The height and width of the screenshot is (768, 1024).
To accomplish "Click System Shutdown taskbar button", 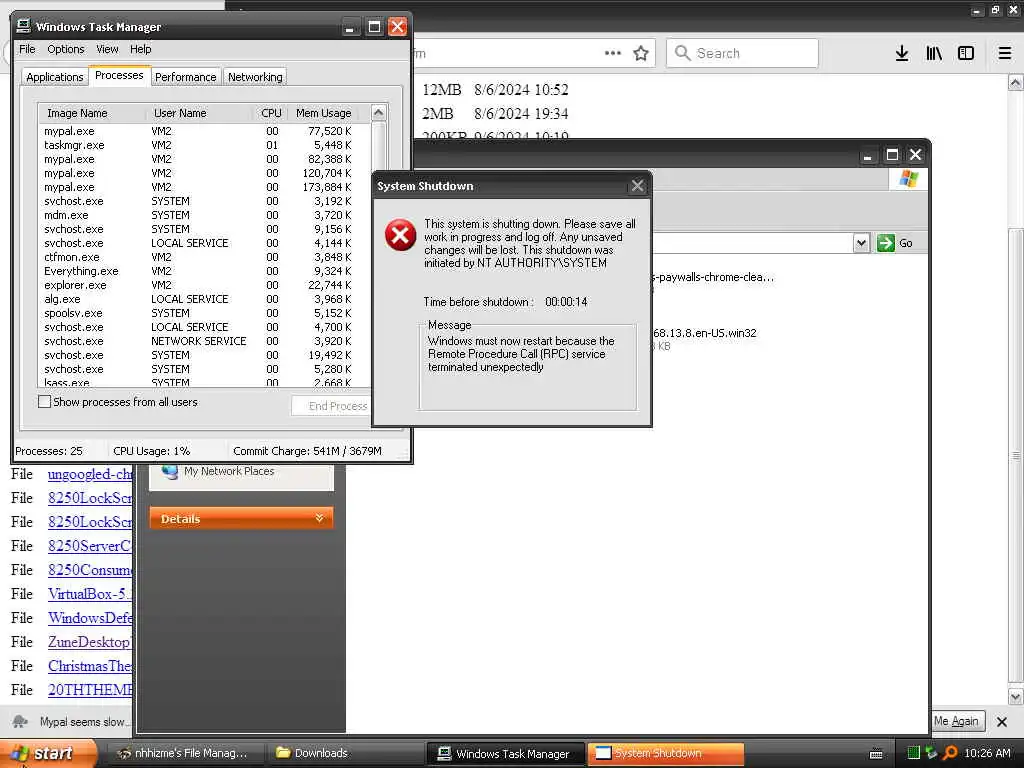I will coord(665,754).
